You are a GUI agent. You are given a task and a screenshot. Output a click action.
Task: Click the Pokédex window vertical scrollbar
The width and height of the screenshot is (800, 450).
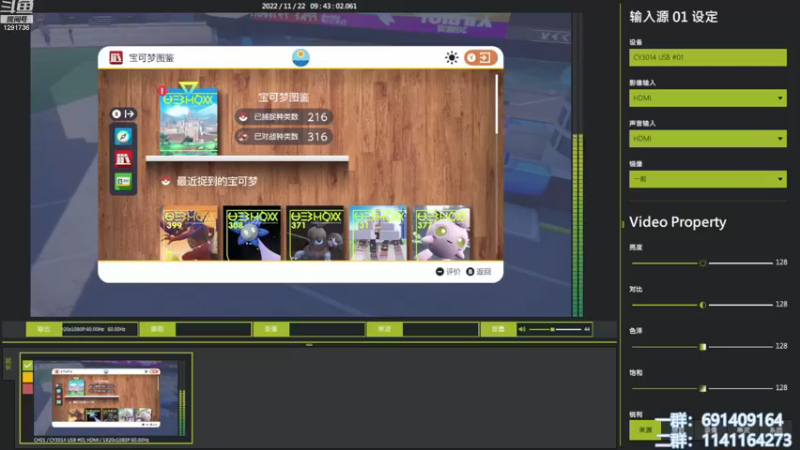496,105
